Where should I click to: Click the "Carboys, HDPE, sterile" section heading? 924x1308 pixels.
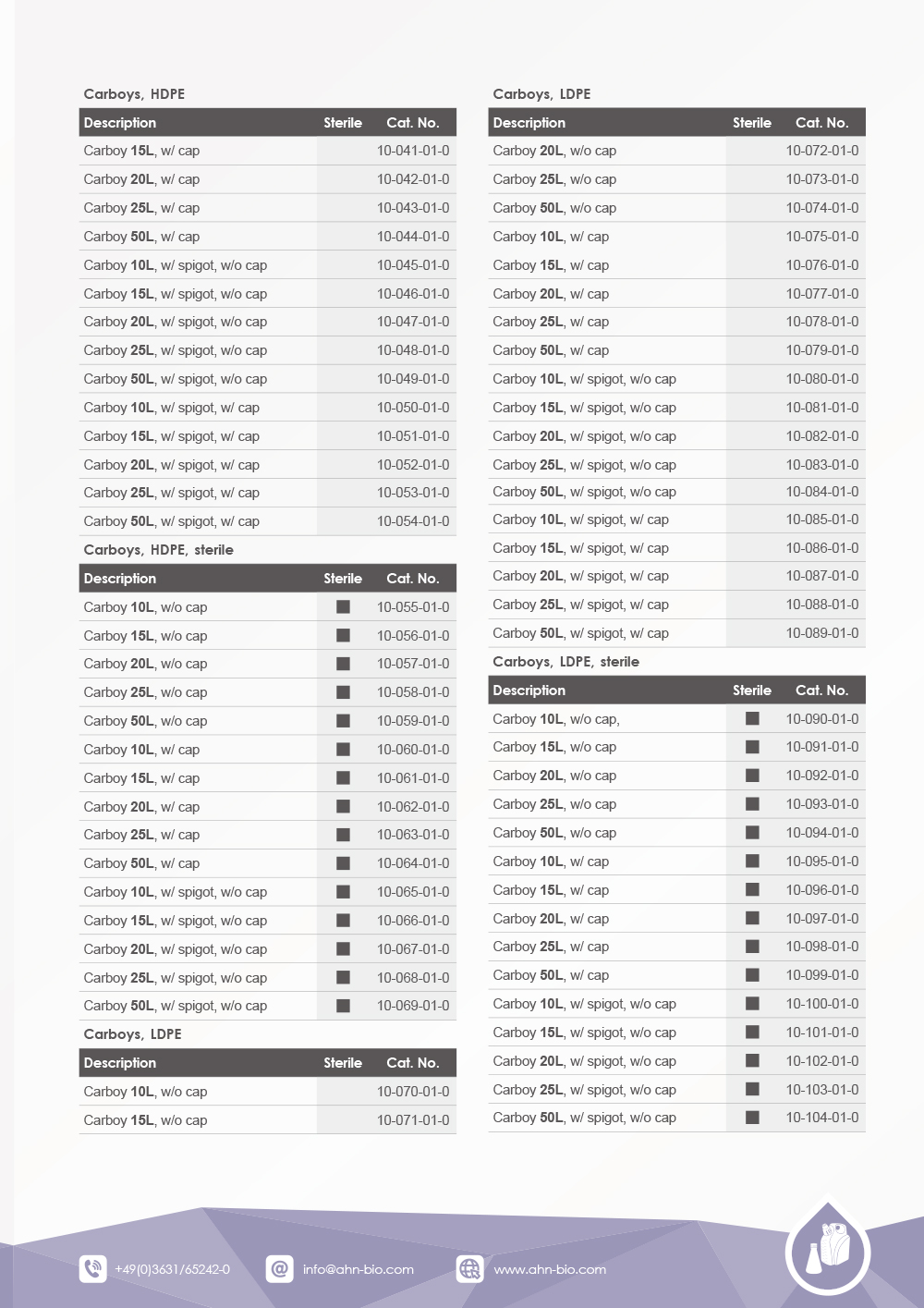(158, 550)
